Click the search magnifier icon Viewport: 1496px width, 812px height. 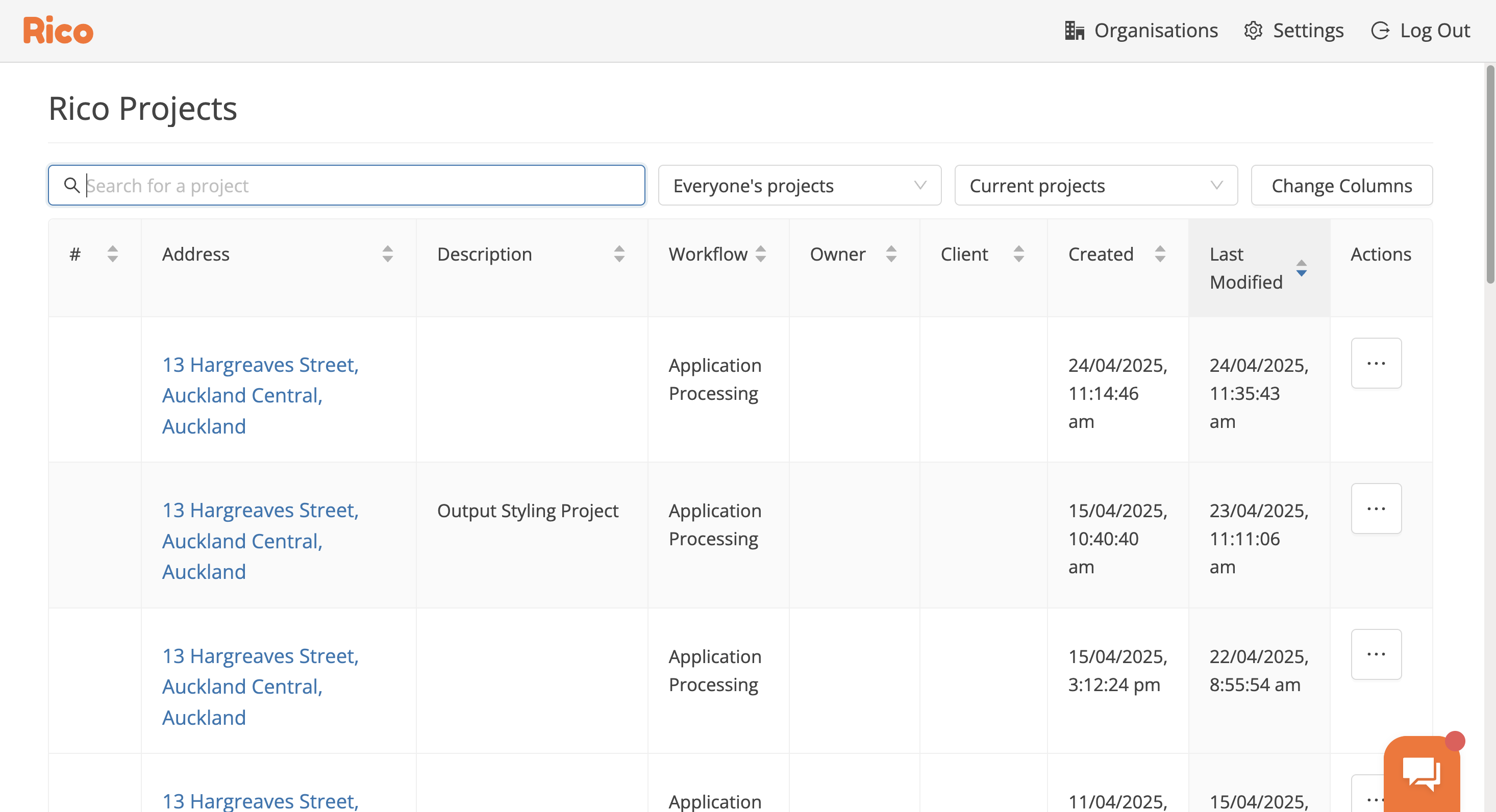[71, 185]
